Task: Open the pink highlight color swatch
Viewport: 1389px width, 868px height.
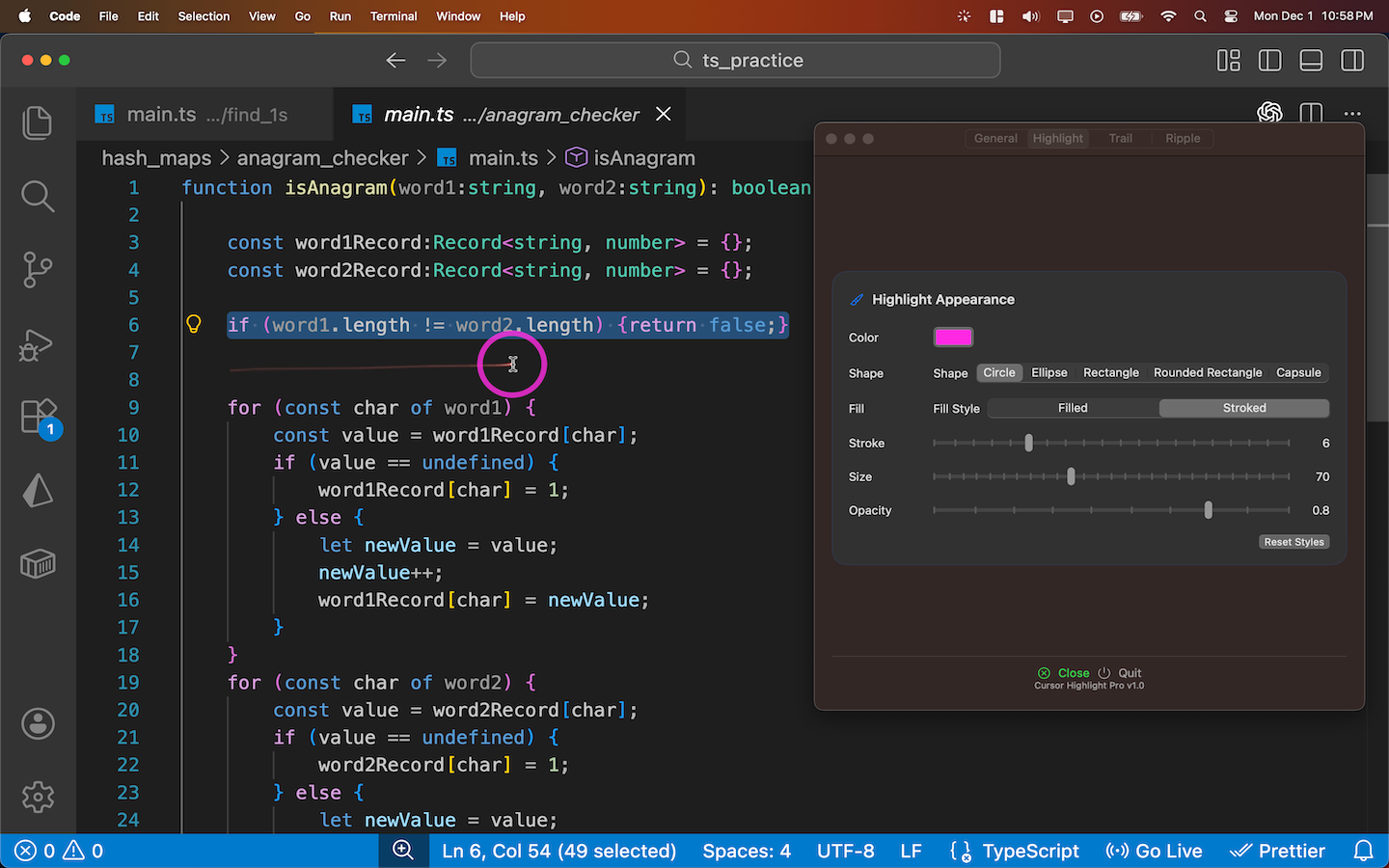Action: click(x=953, y=337)
